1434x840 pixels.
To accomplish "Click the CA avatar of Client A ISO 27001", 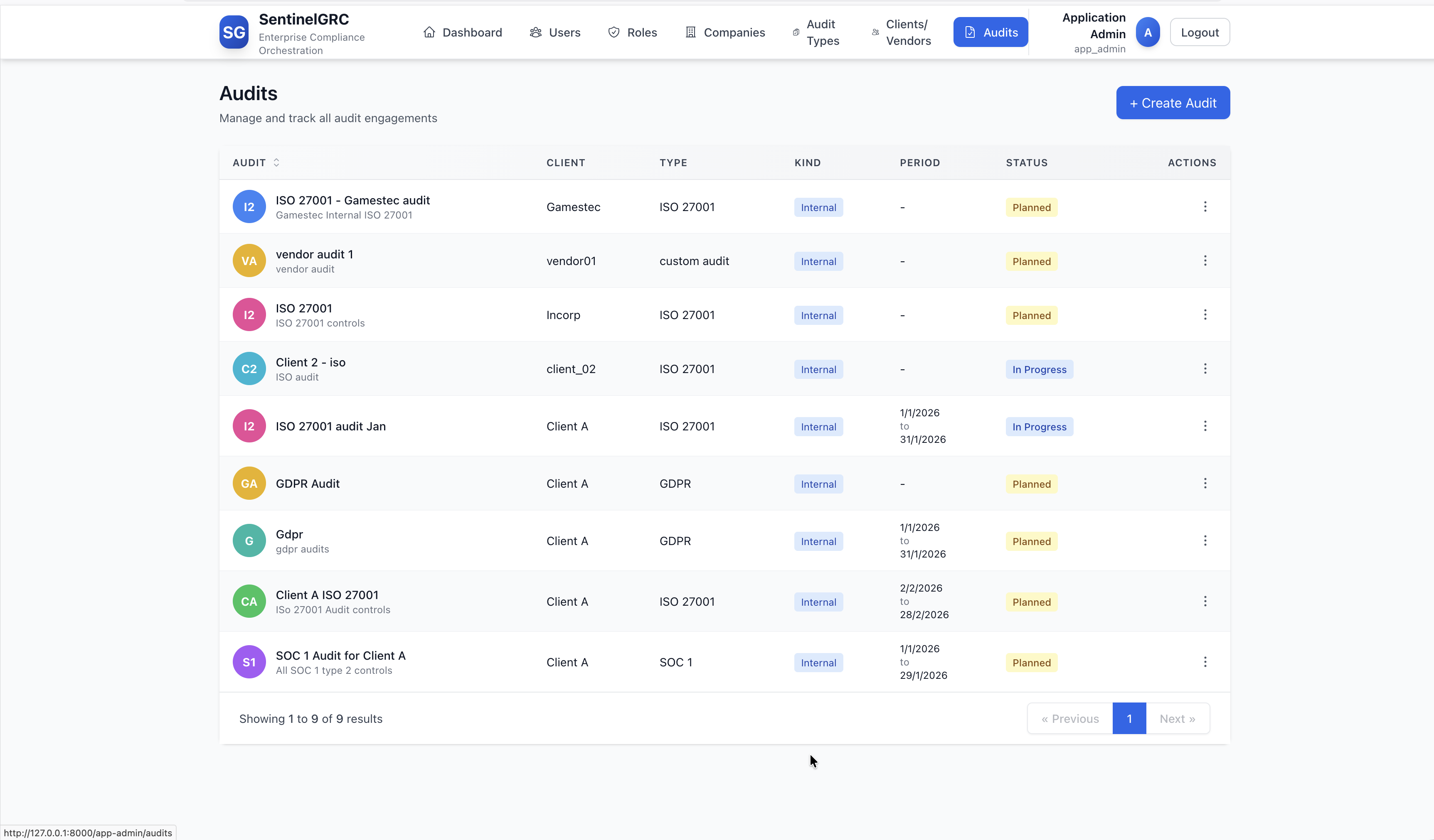I will pos(249,602).
